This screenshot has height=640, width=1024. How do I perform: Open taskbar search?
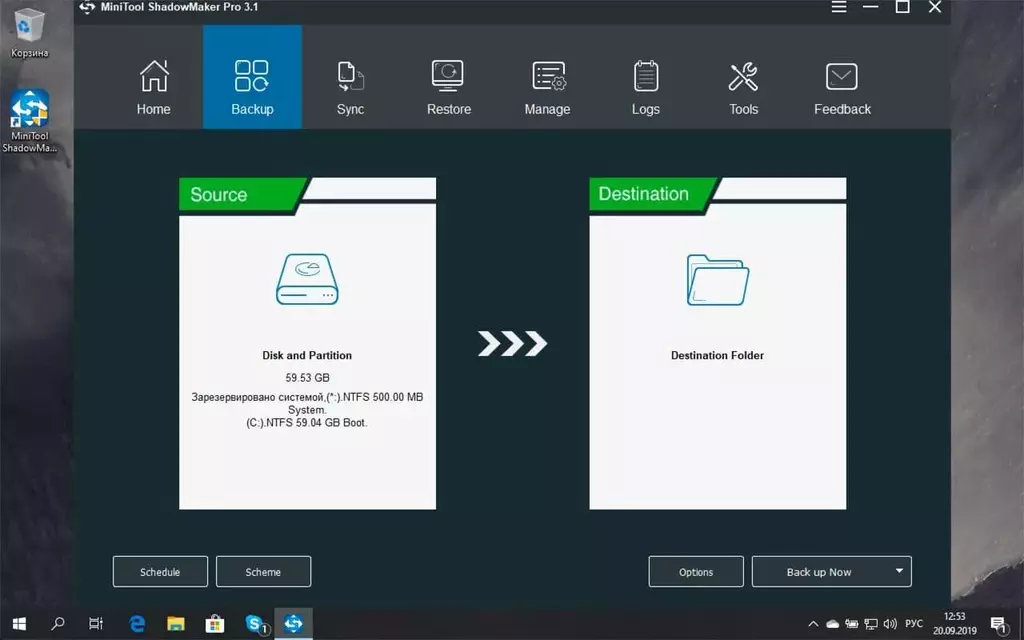57,624
